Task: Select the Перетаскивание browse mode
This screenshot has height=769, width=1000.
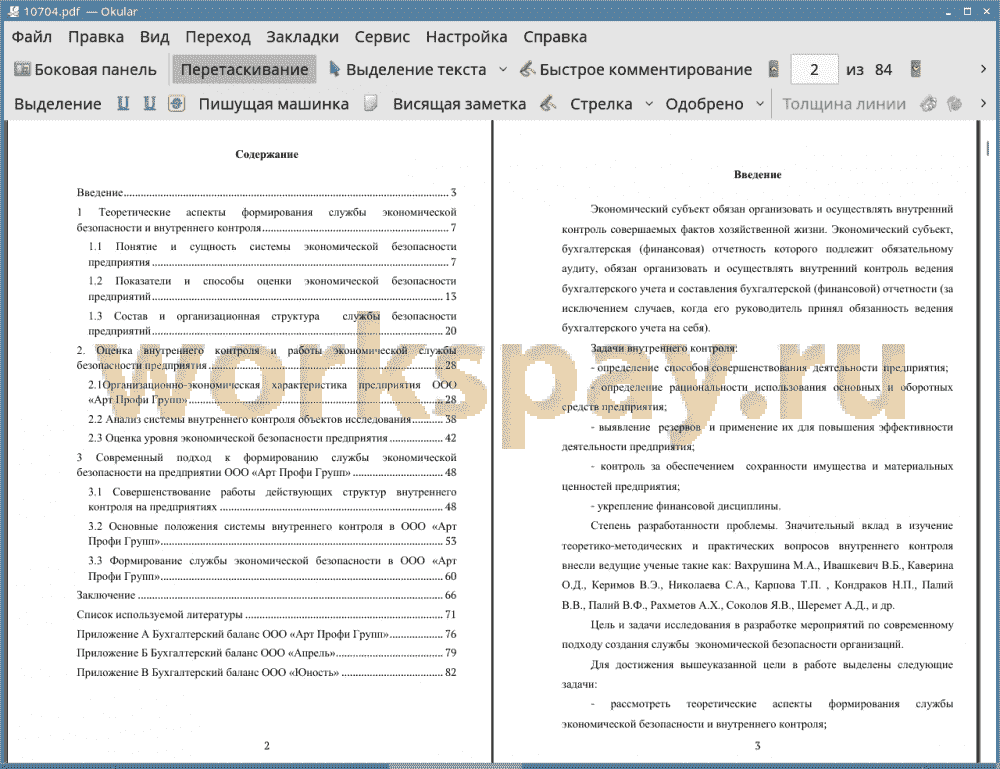Action: (244, 70)
